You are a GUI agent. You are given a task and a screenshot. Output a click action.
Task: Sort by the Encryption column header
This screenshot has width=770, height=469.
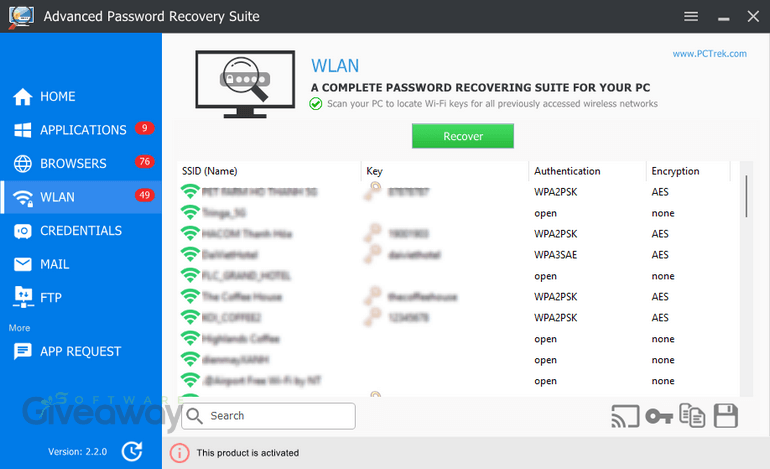click(x=688, y=171)
